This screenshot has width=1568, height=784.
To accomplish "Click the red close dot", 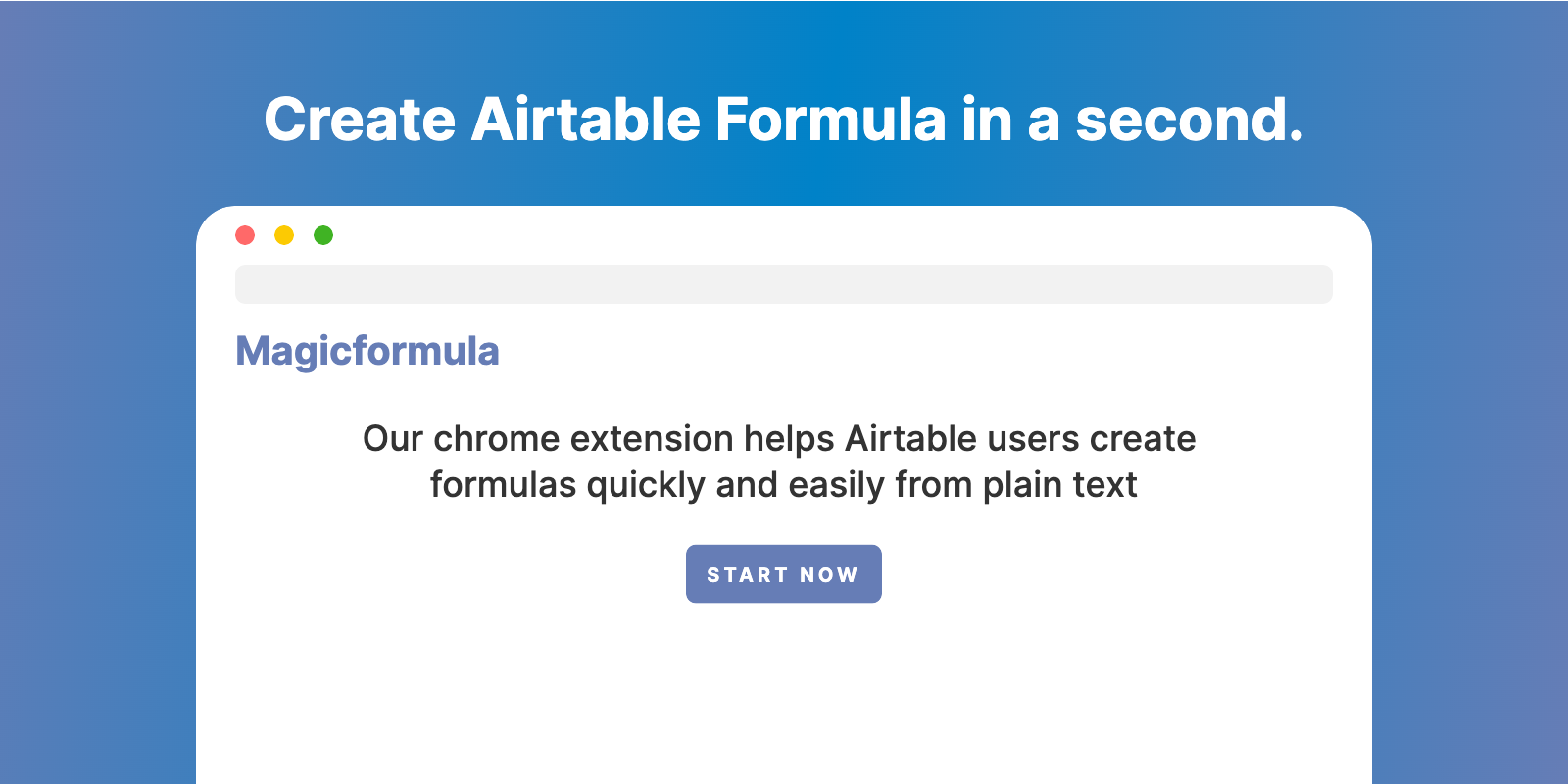I will pos(245,235).
